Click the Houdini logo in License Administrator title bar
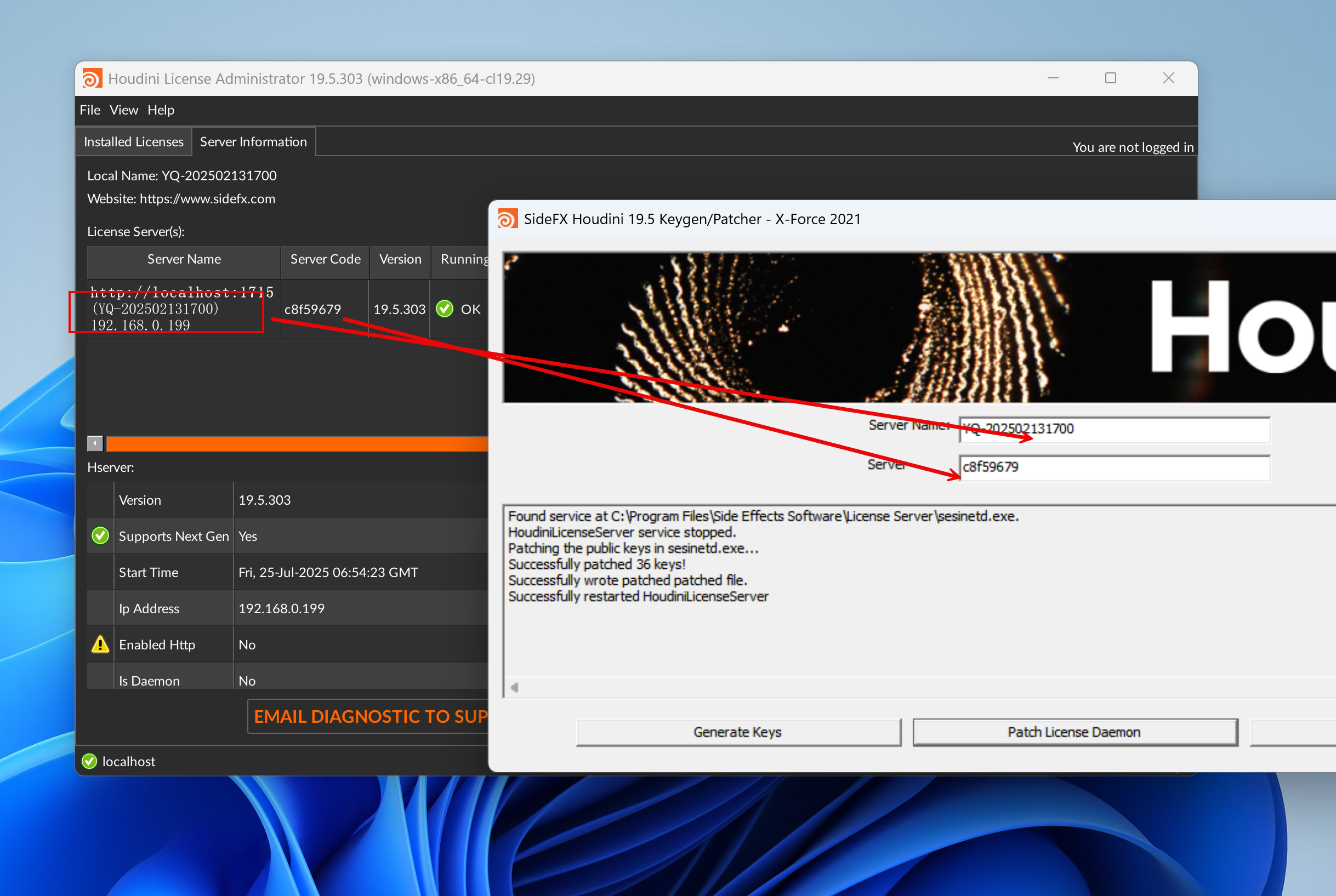 tap(92, 78)
